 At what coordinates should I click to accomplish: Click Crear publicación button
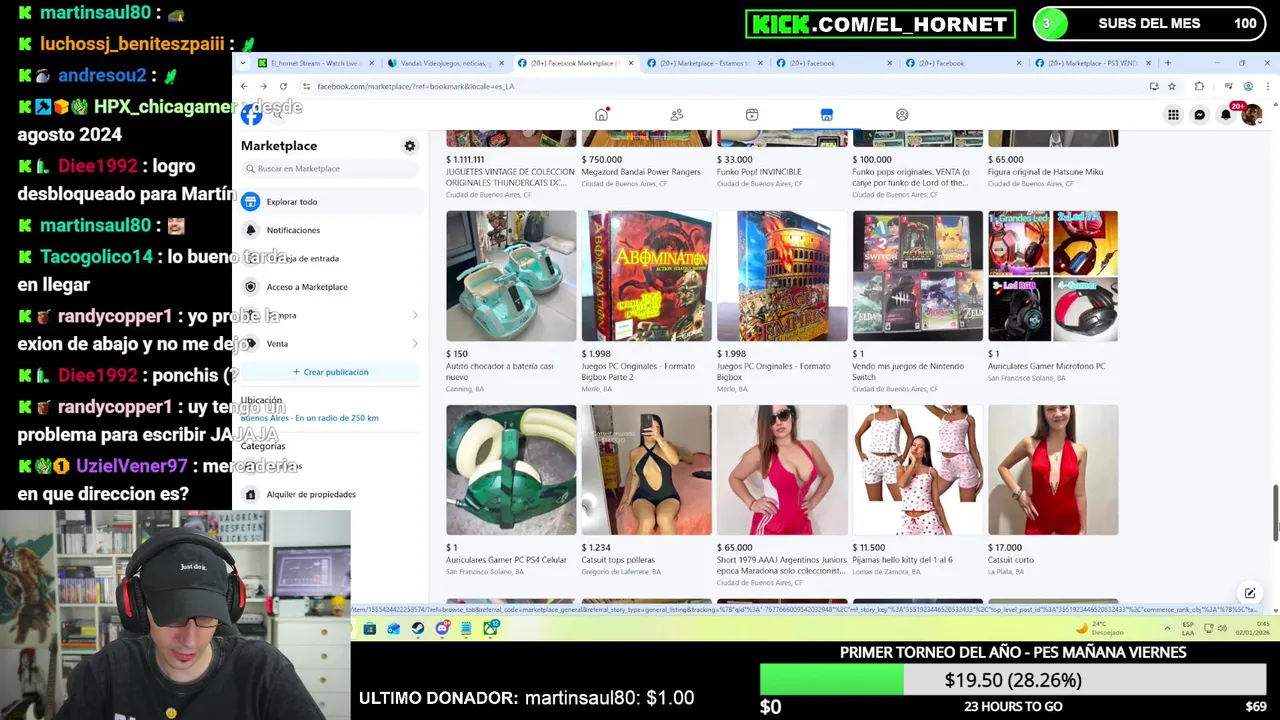tap(330, 372)
